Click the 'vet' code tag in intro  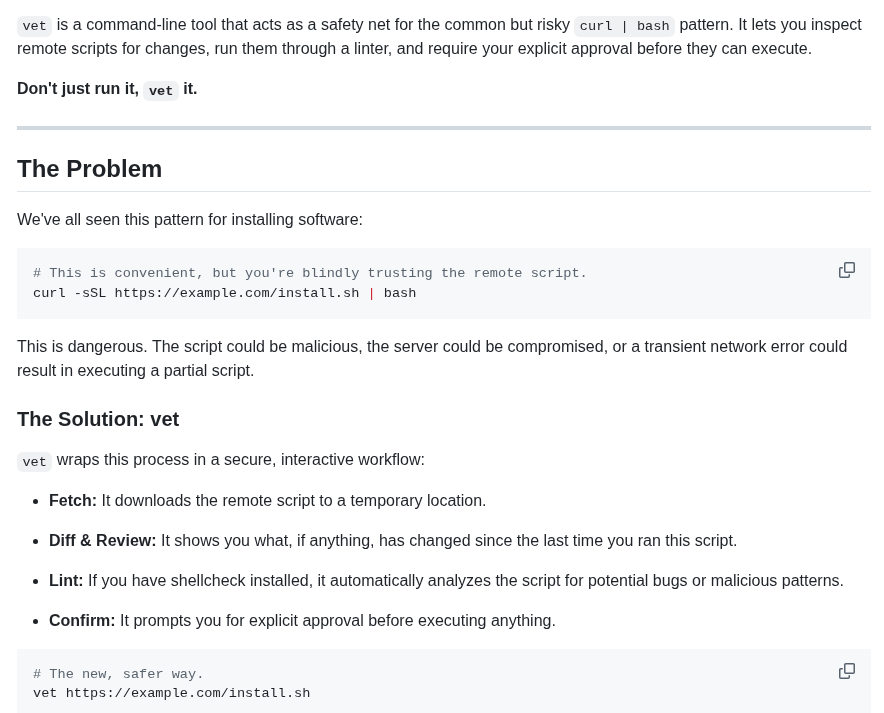[34, 26]
